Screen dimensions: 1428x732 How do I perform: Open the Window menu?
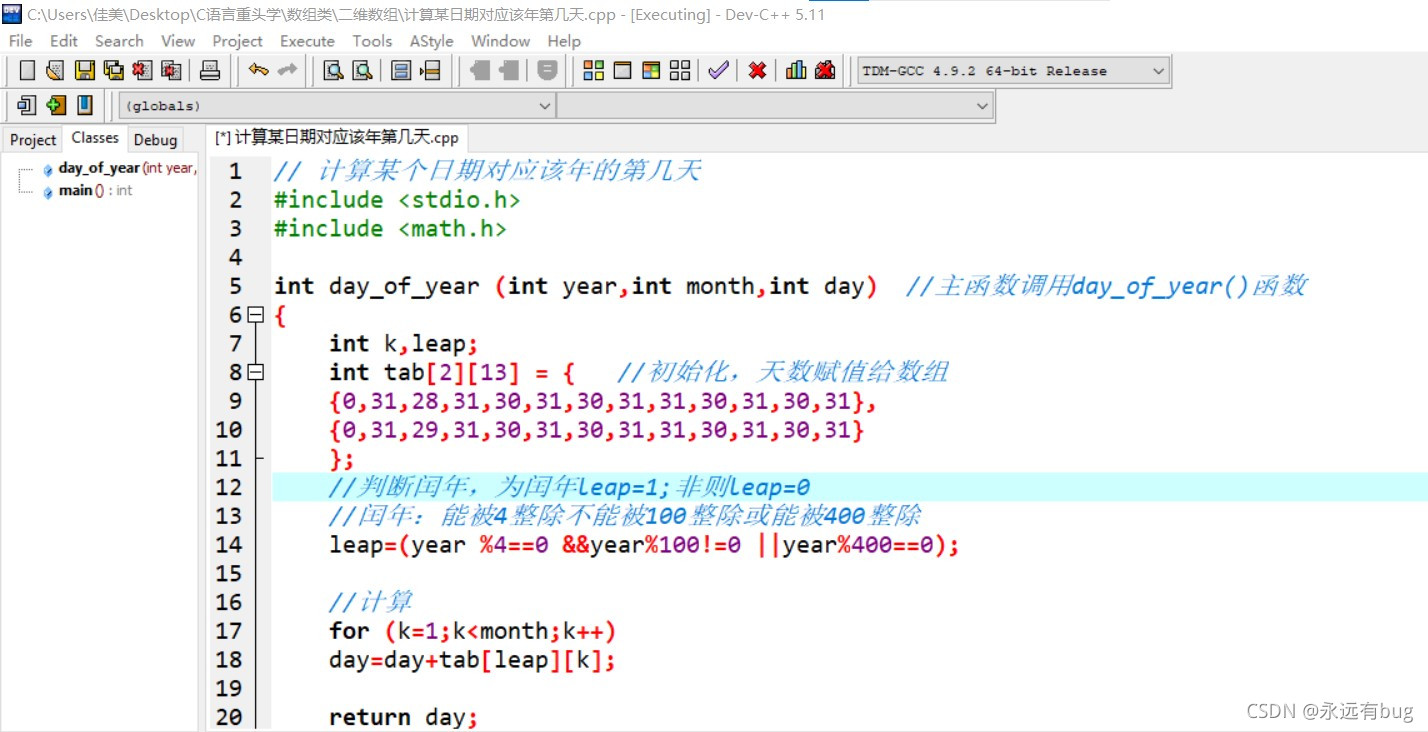click(500, 41)
